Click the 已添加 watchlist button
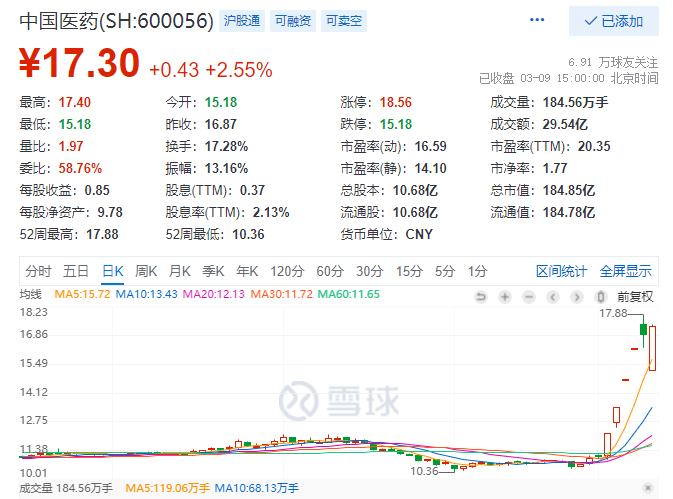 [x=614, y=21]
